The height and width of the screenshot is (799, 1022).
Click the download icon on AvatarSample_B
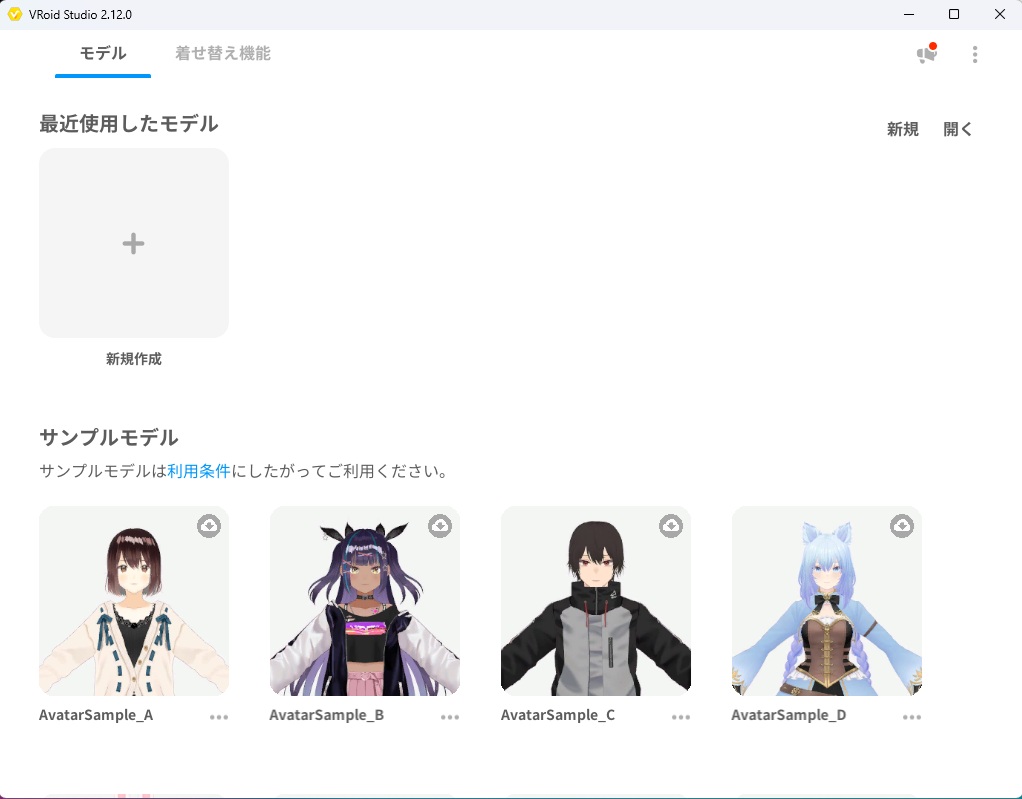(x=440, y=525)
